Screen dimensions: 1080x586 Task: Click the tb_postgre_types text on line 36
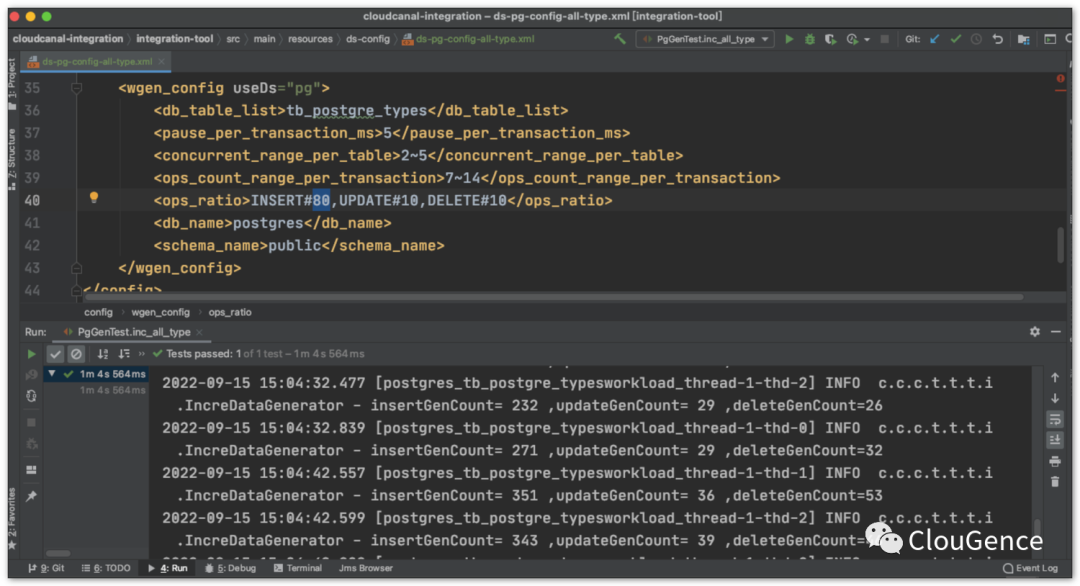(356, 110)
